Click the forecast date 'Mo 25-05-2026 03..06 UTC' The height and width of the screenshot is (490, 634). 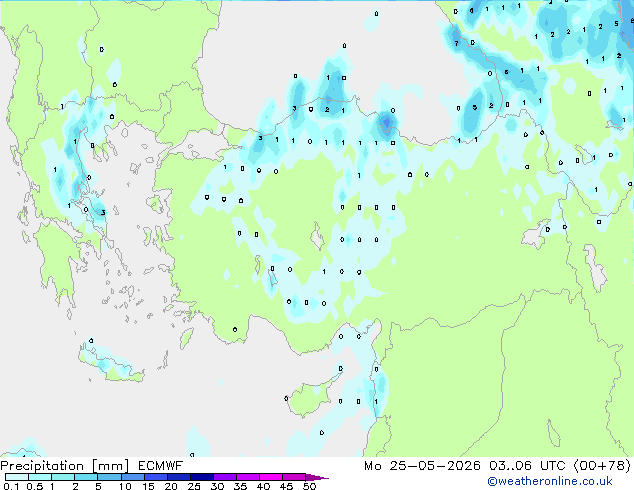(465, 466)
